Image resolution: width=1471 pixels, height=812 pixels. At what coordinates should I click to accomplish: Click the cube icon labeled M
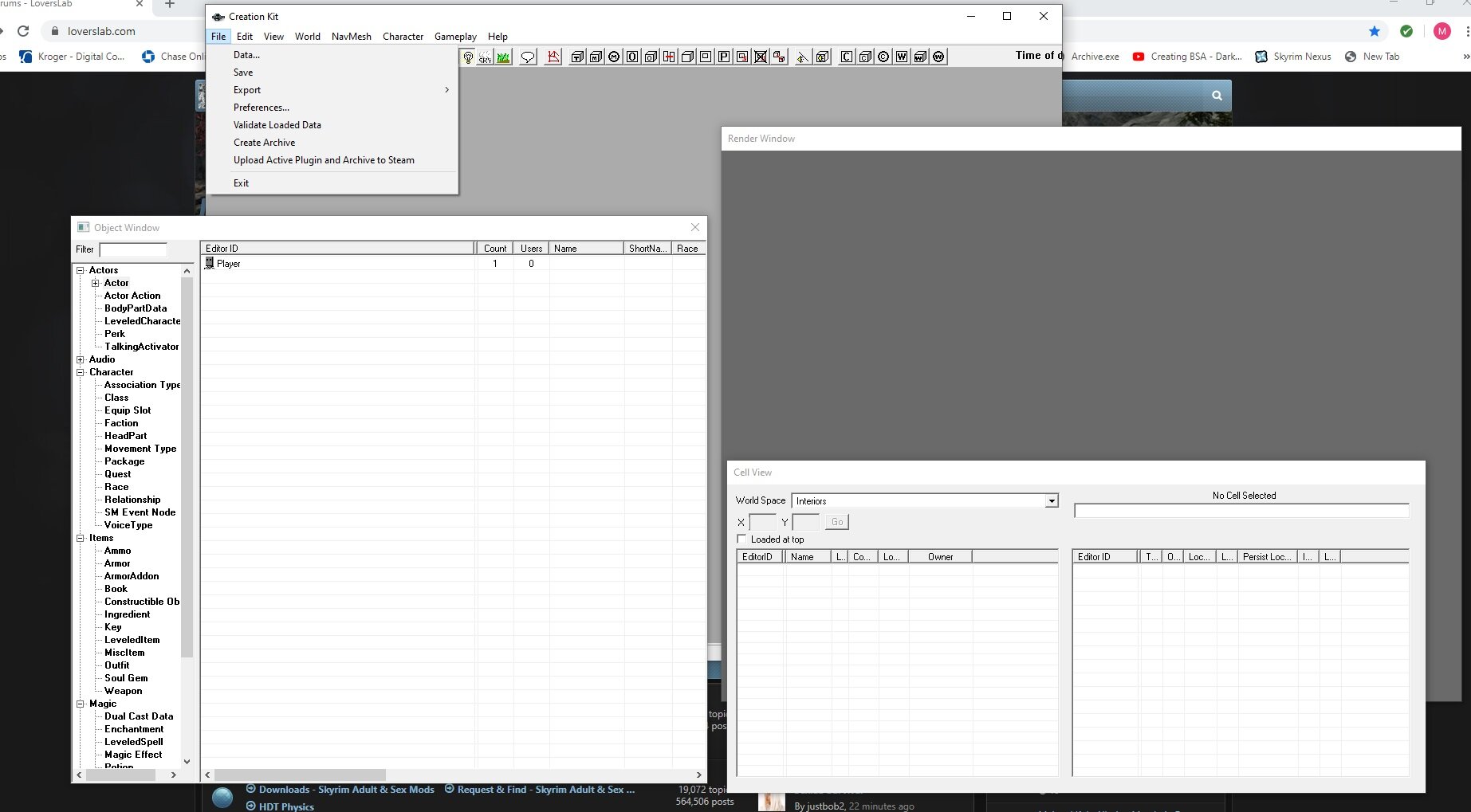[596, 57]
